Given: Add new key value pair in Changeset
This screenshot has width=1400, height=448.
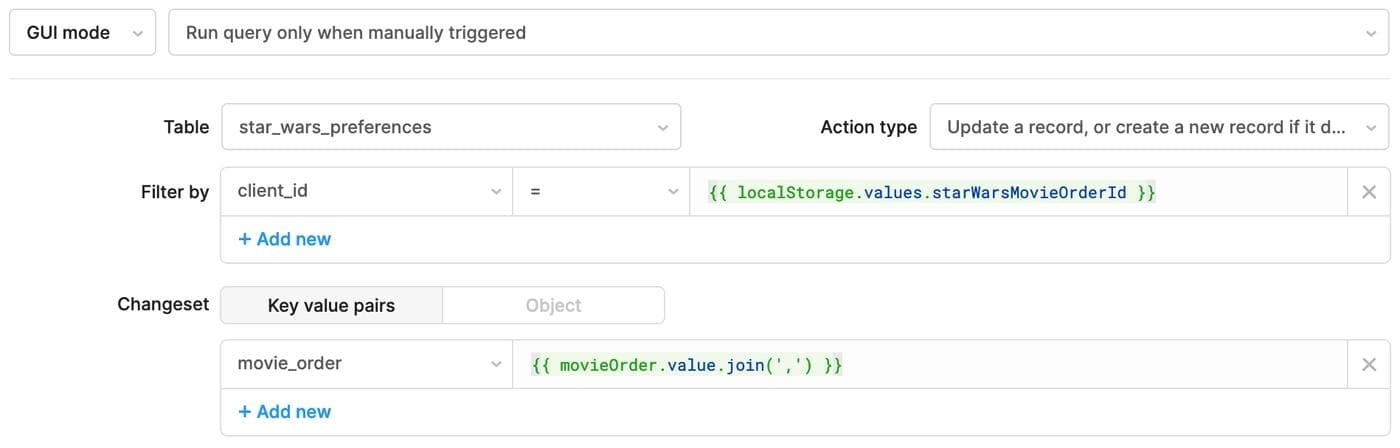Looking at the screenshot, I should [285, 412].
